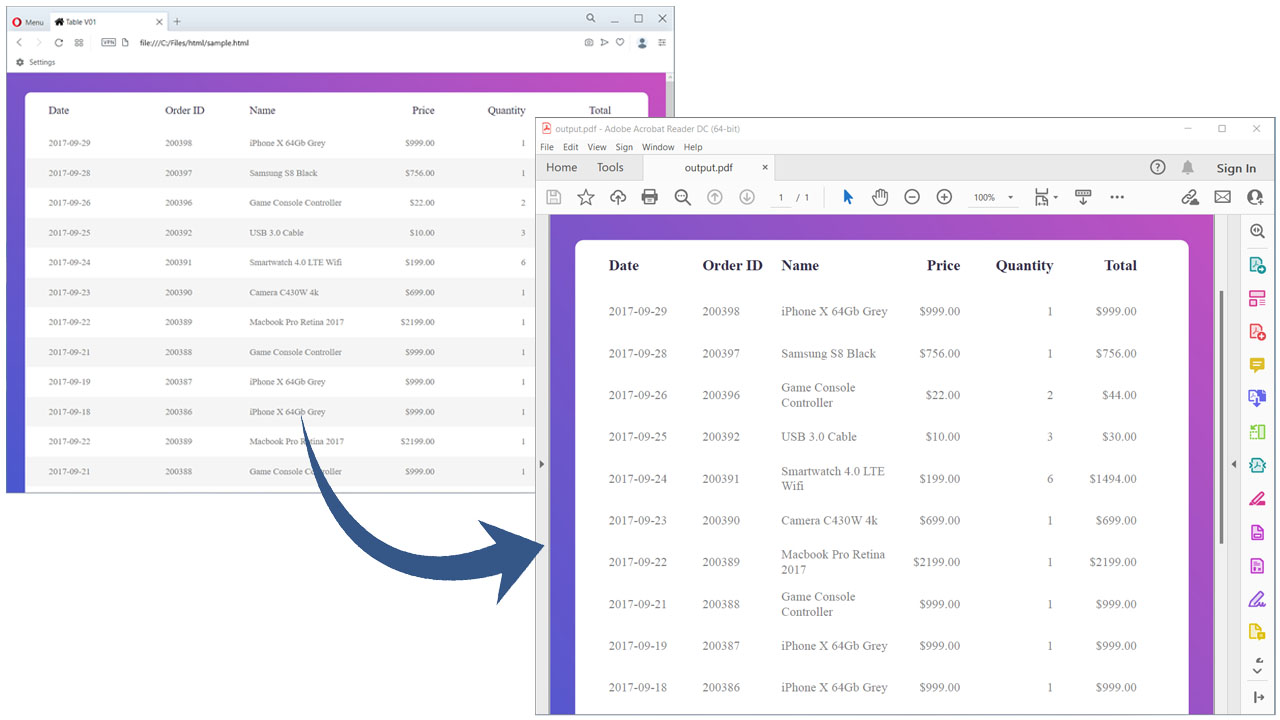
Task: Expand the left navigation pane arrow
Action: pyautogui.click(x=542, y=464)
